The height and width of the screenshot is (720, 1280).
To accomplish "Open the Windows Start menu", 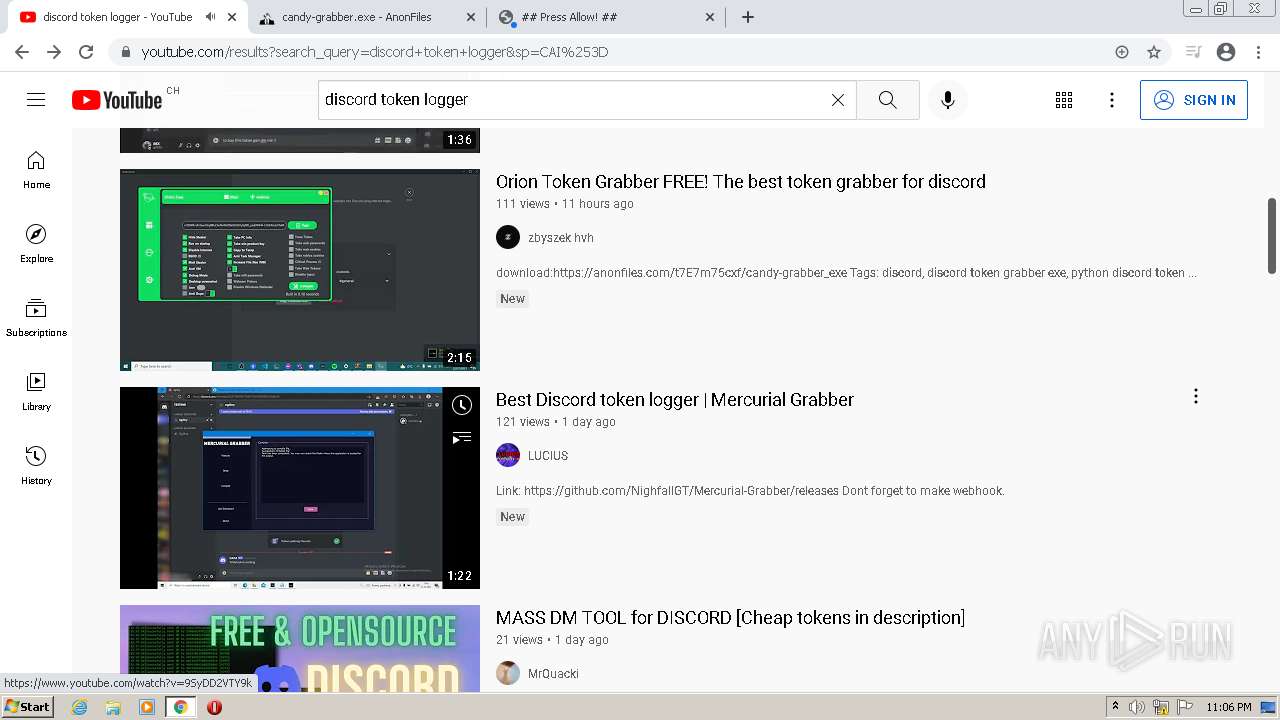I will pos(28,707).
